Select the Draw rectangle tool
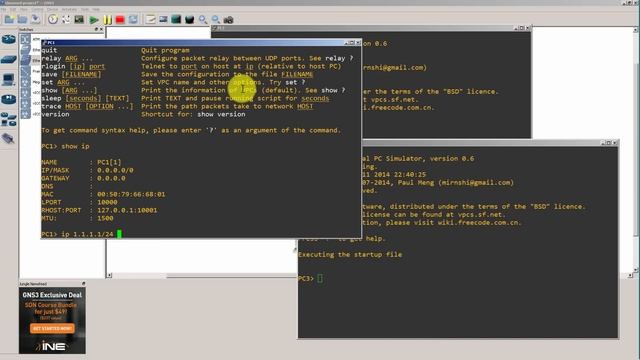The image size is (640, 360). coord(176,19)
